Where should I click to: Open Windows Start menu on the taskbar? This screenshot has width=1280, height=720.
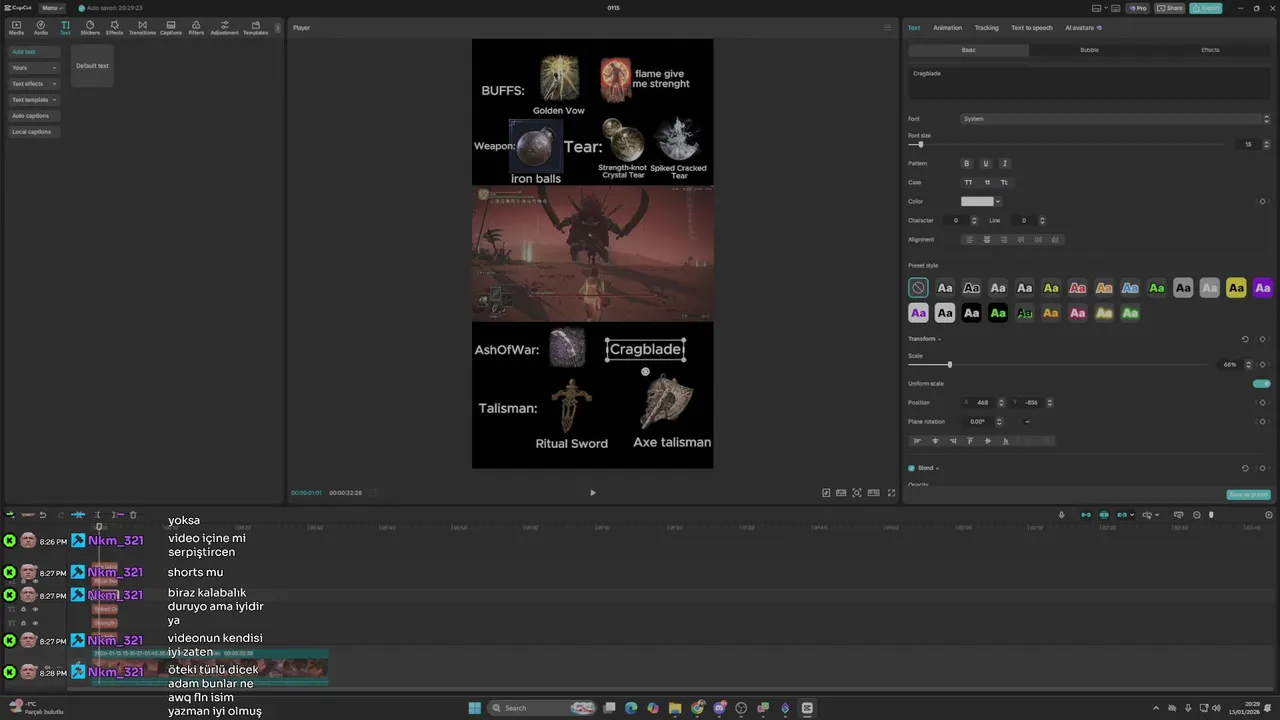click(475, 708)
